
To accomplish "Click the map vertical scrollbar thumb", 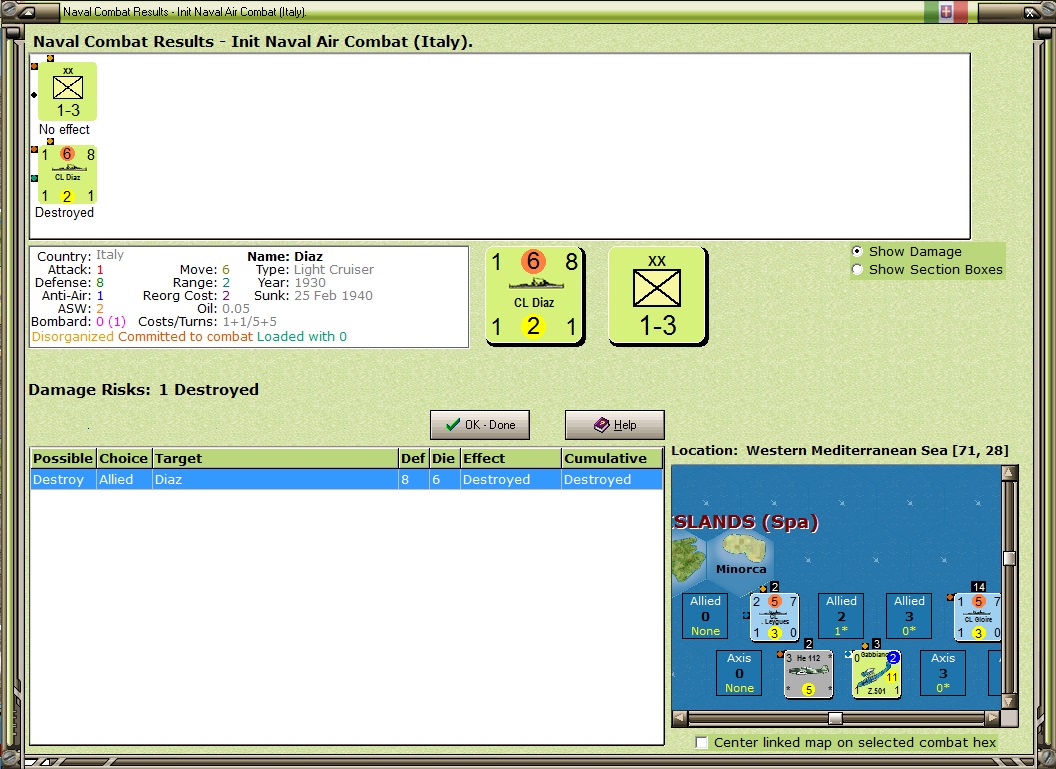I will coord(1009,558).
